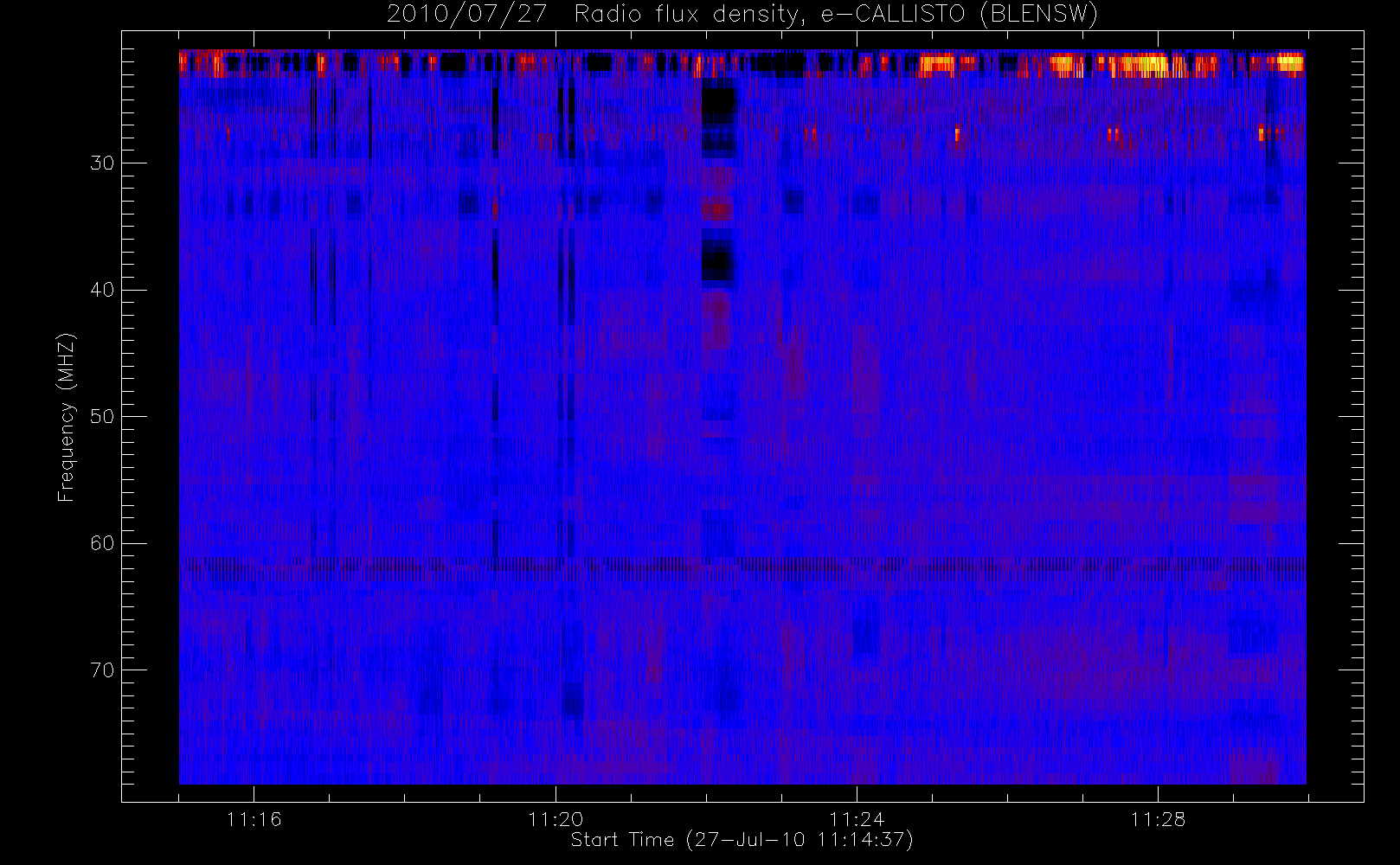The height and width of the screenshot is (865, 1400).
Task: Click the 50 MHz frequency tick label
Action: (x=102, y=417)
